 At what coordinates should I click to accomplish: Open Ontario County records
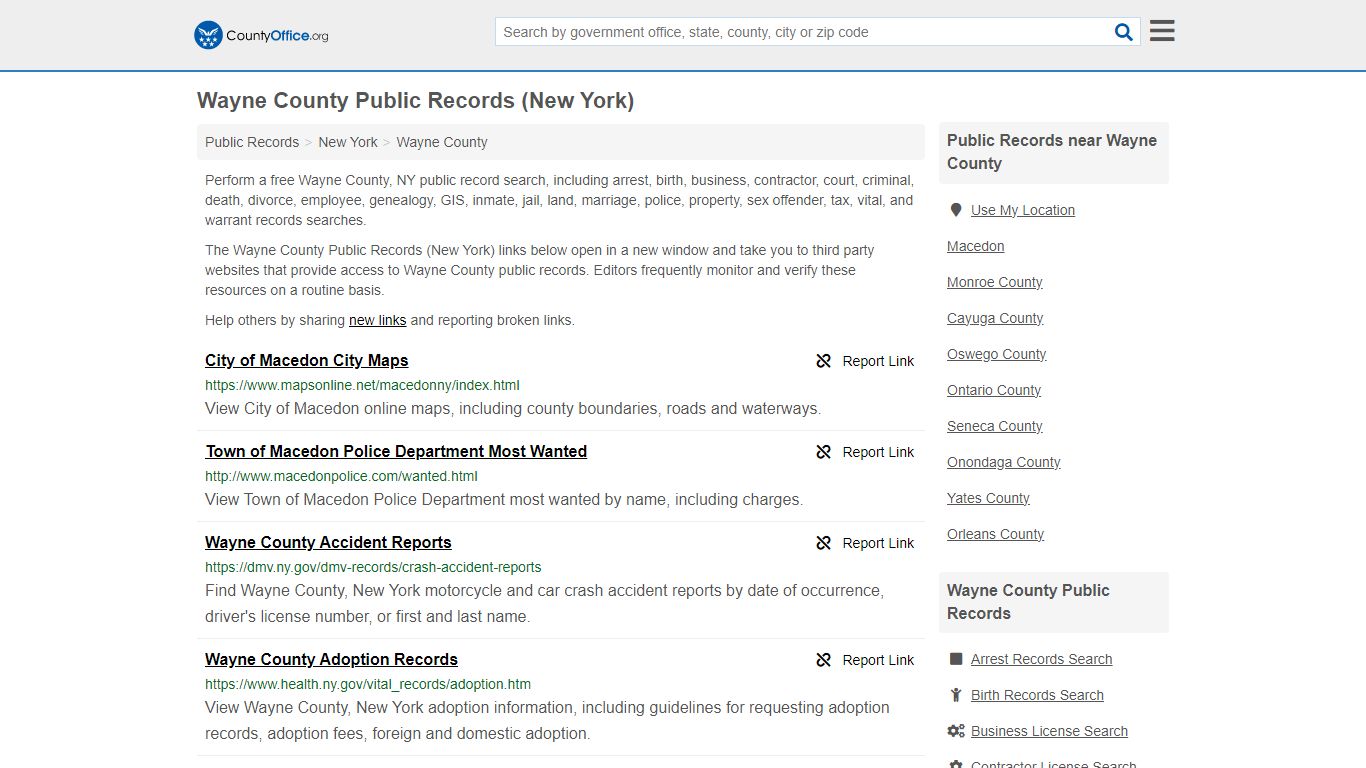coord(994,390)
